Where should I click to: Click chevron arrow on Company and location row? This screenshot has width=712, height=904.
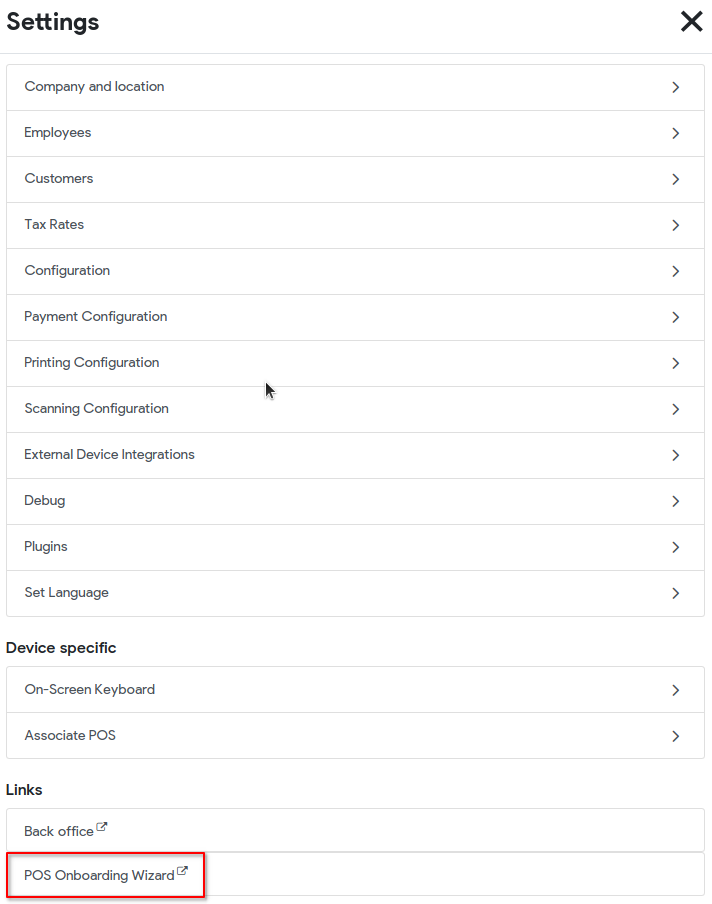tap(676, 87)
